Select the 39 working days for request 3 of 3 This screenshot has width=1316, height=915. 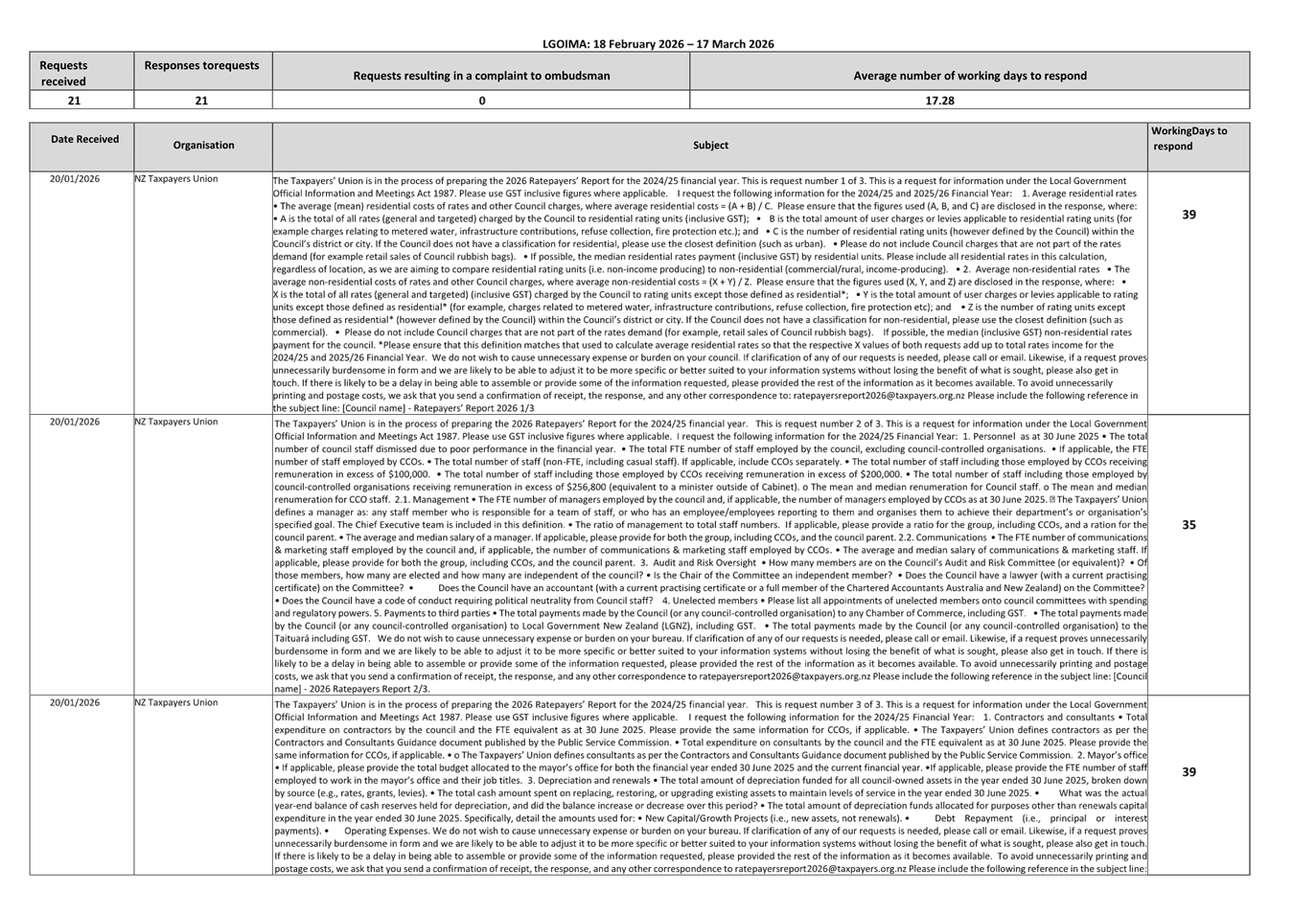click(x=1189, y=772)
